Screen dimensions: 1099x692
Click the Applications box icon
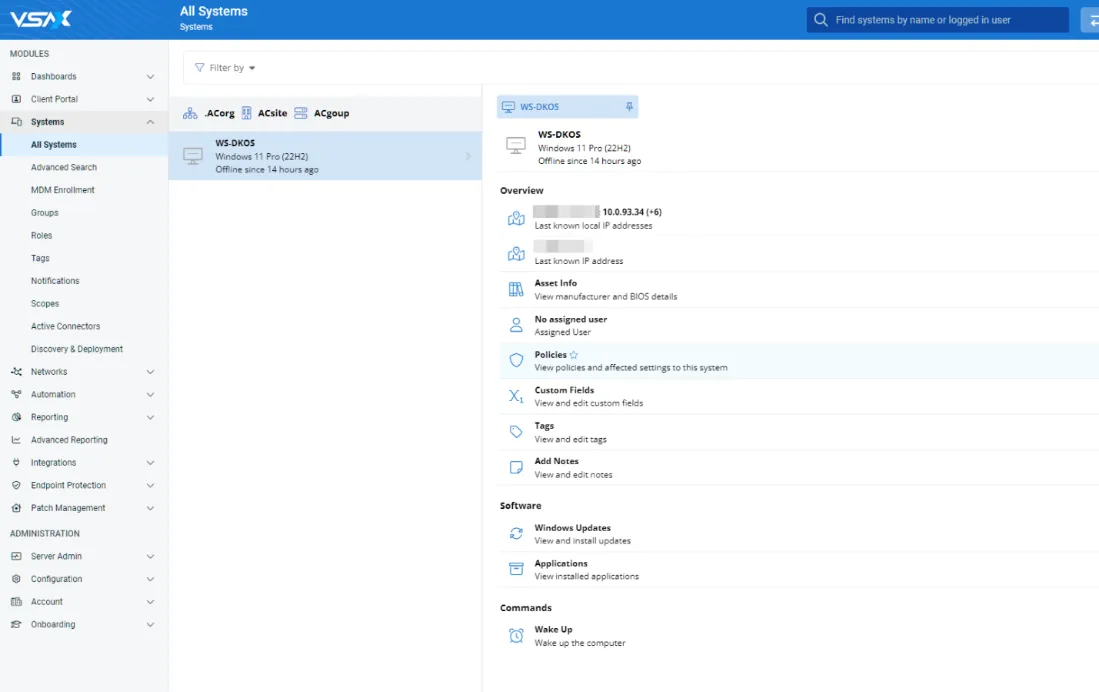click(516, 569)
